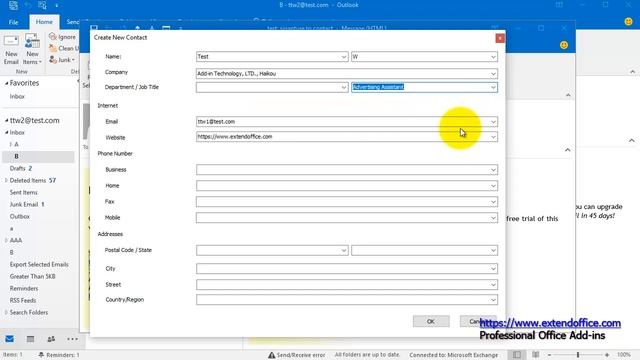Open the Drafts folder
This screenshot has width=640, height=360.
tap(18, 169)
